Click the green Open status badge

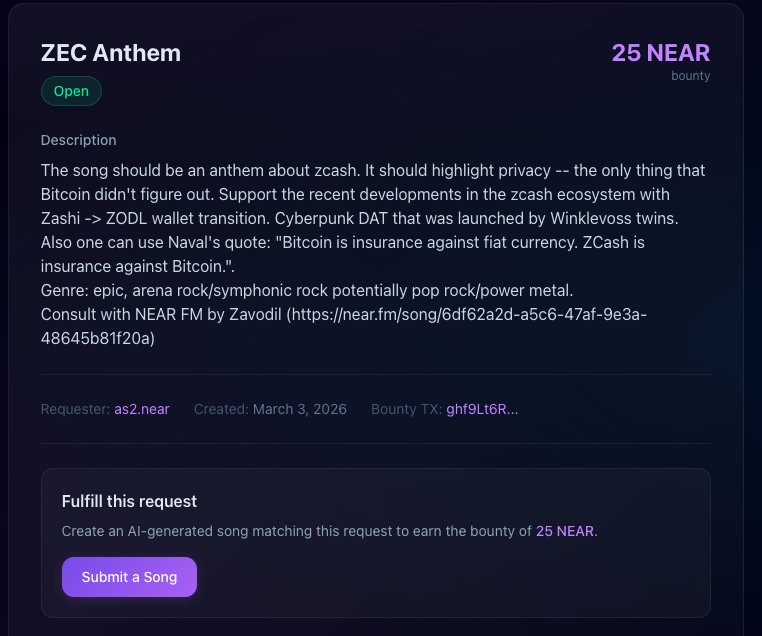[71, 91]
